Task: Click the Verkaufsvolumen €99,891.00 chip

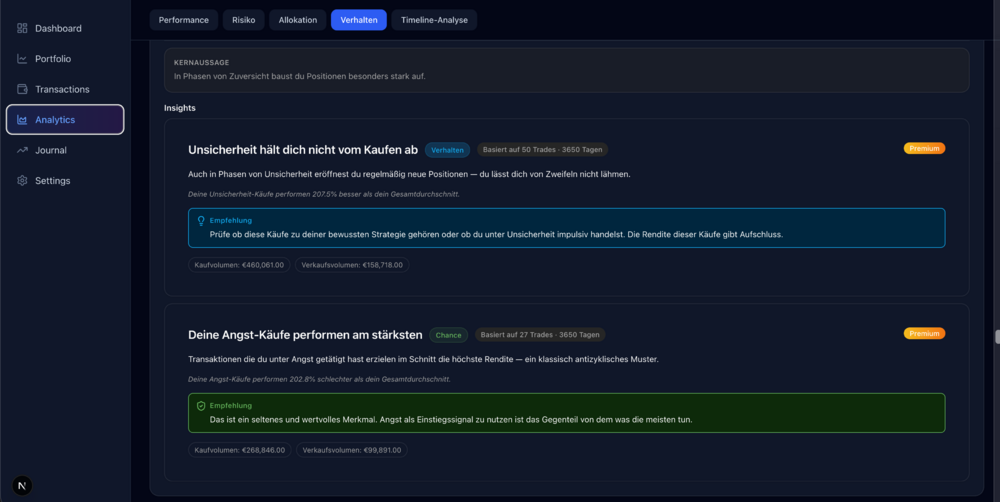Action: tap(352, 450)
